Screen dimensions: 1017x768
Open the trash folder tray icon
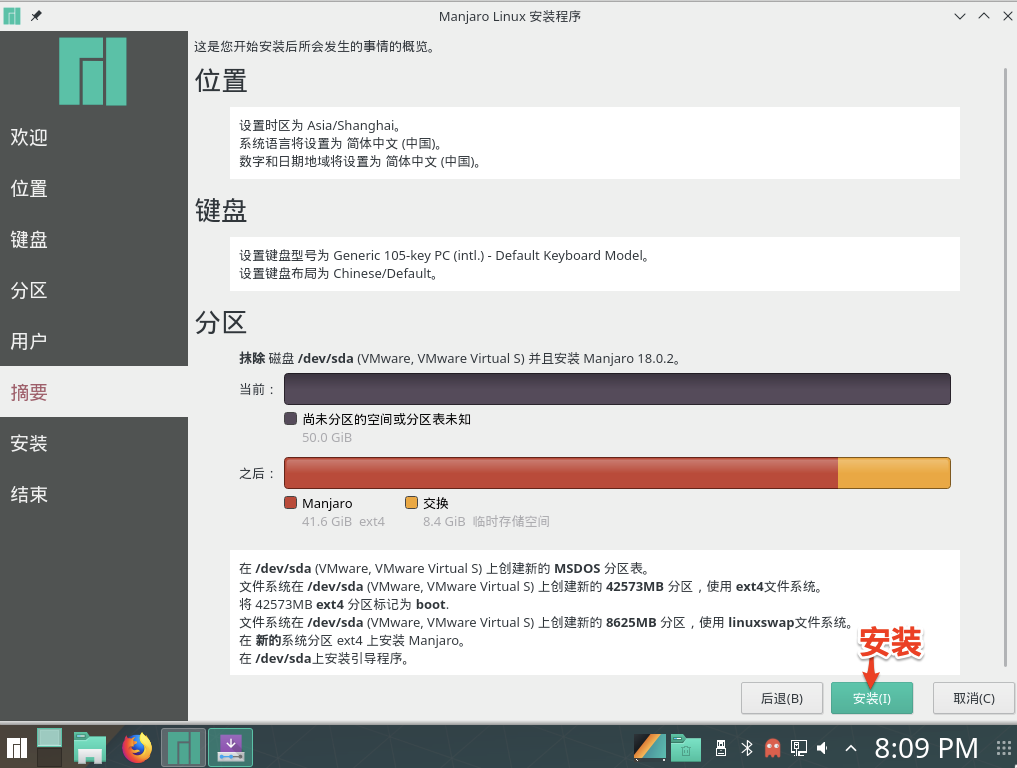(x=686, y=747)
